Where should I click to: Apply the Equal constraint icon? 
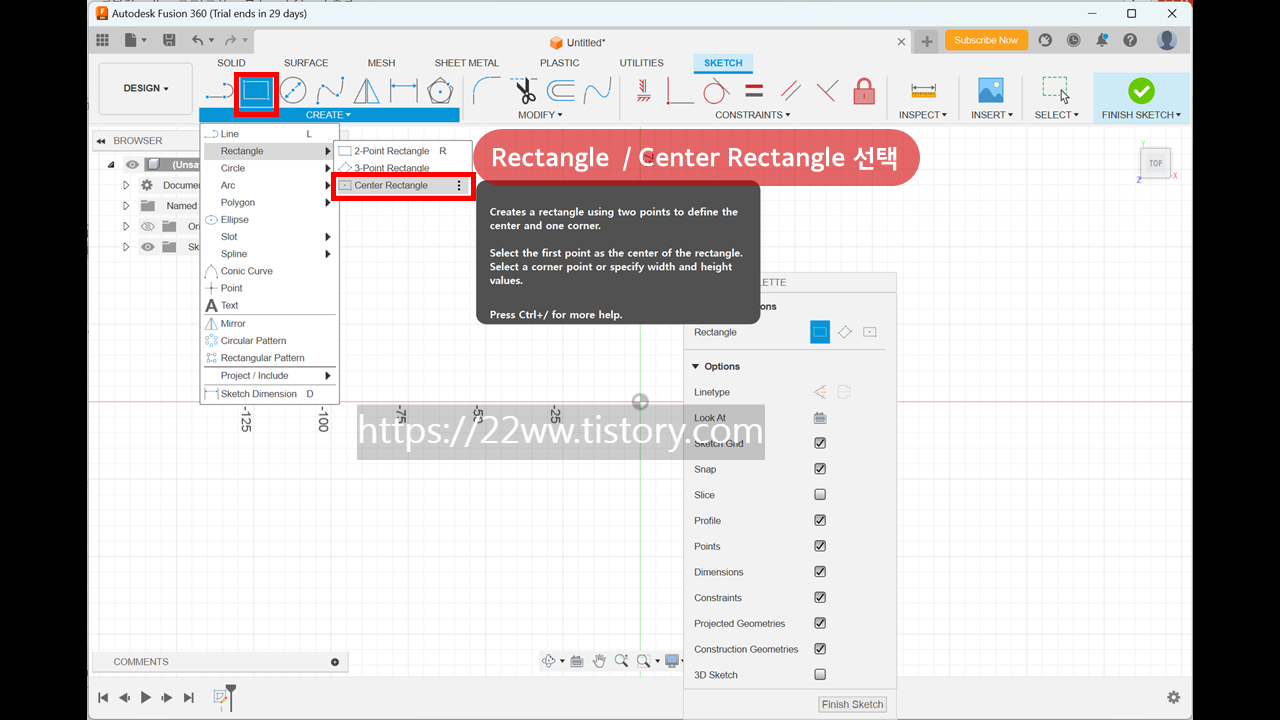[754, 91]
